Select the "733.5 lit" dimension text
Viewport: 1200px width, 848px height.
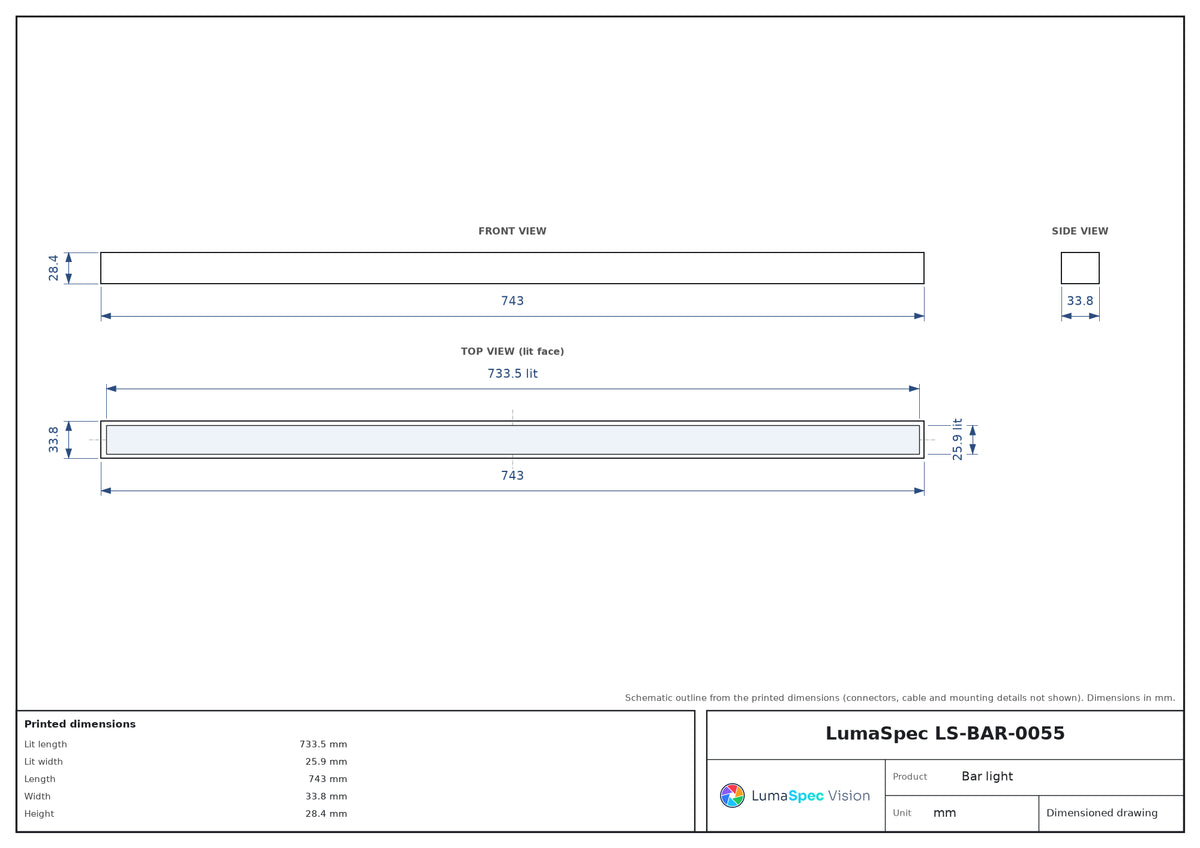coord(512,374)
